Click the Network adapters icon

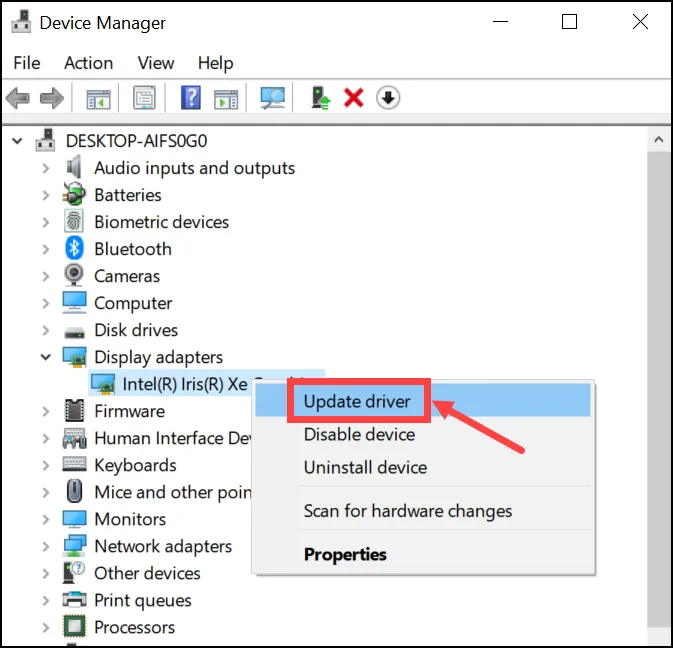coord(75,546)
